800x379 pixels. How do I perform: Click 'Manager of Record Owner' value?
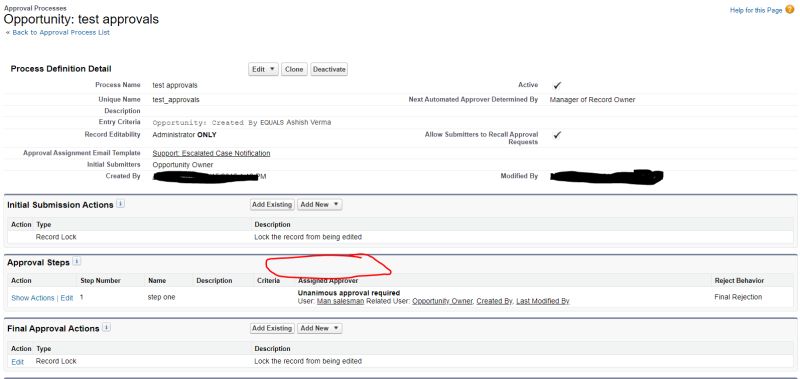(x=592, y=100)
